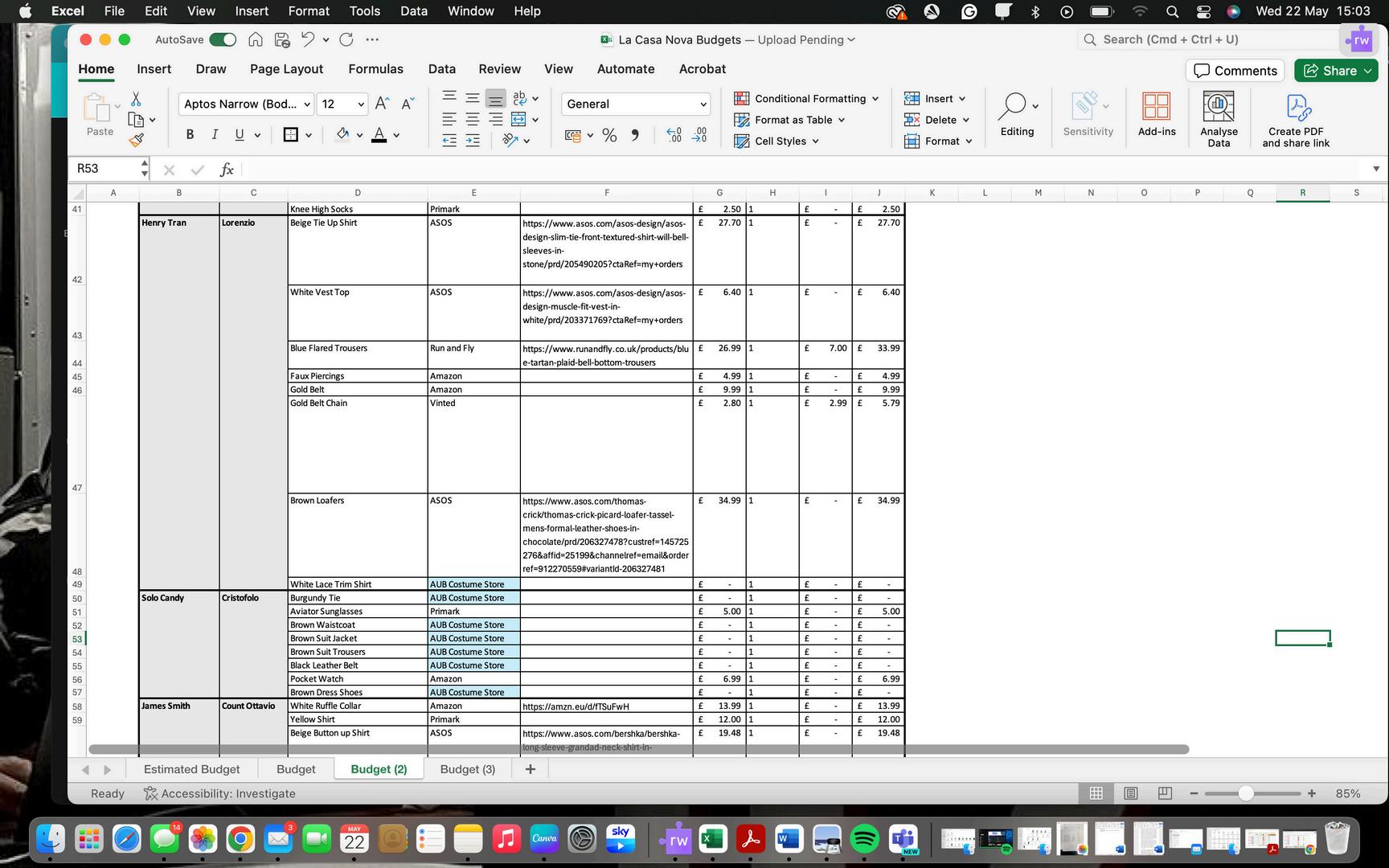Image resolution: width=1389 pixels, height=868 pixels.
Task: Switch to Estimated Budget sheet tab
Action: point(191,769)
